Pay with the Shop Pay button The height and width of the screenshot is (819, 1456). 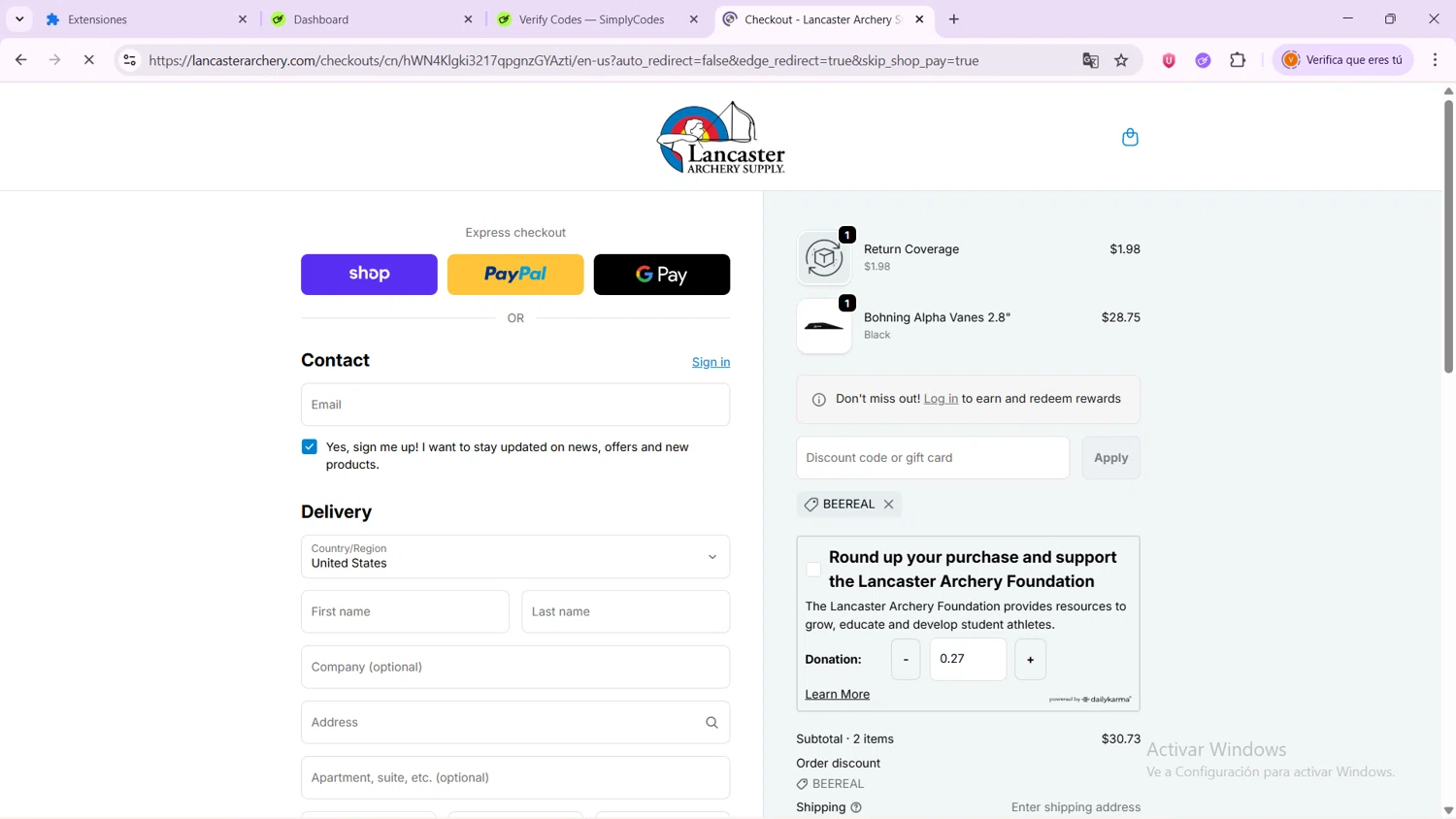point(369,275)
